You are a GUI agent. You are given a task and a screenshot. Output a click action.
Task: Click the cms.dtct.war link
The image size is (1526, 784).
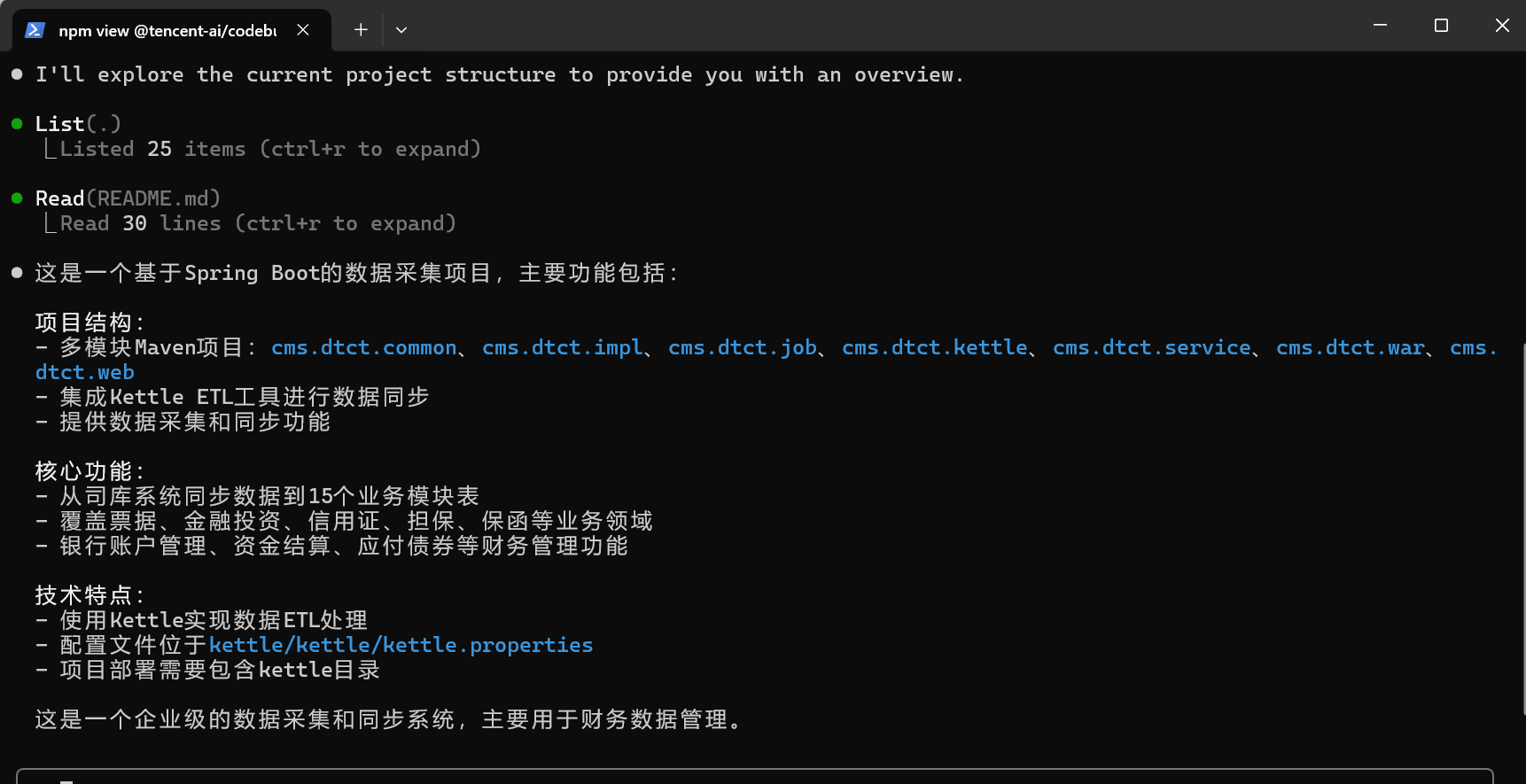pyautogui.click(x=1350, y=347)
